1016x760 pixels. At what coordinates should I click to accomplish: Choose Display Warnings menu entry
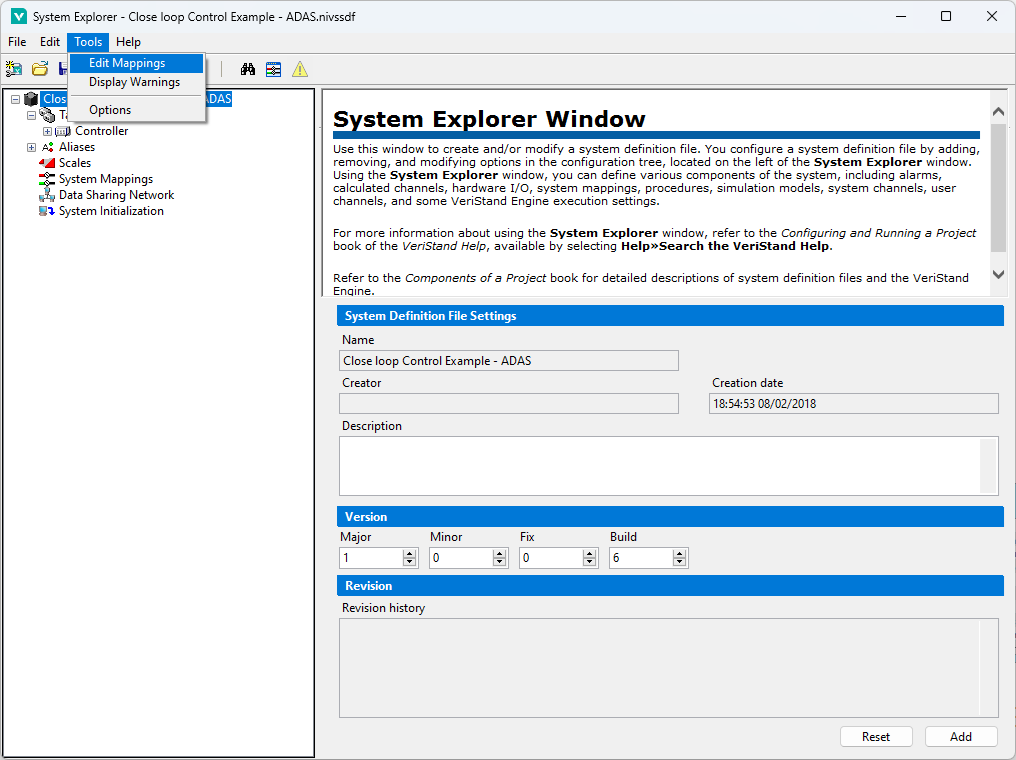(x=136, y=82)
